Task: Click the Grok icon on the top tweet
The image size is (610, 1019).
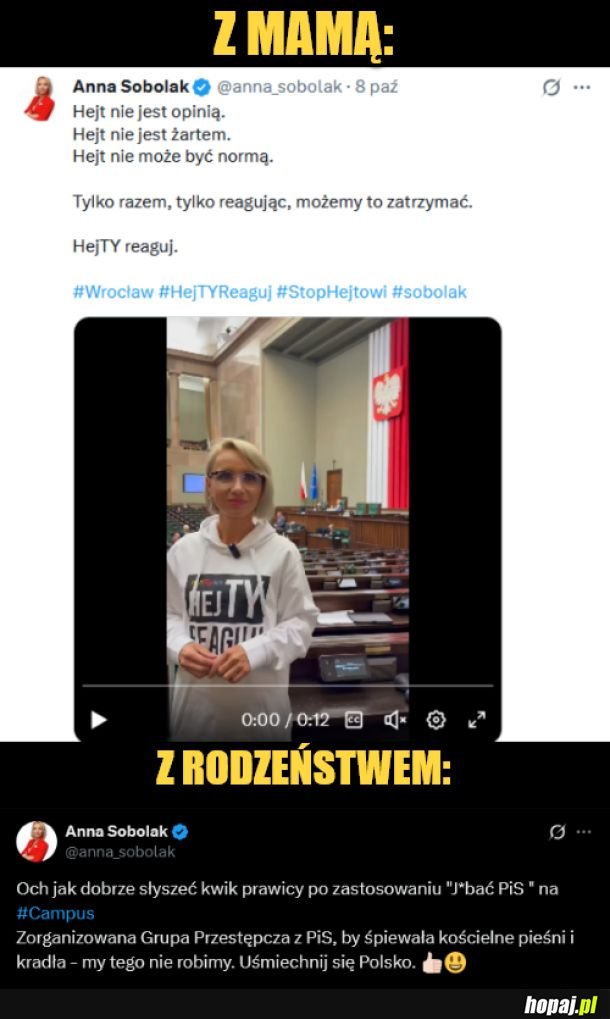Action: pos(552,87)
